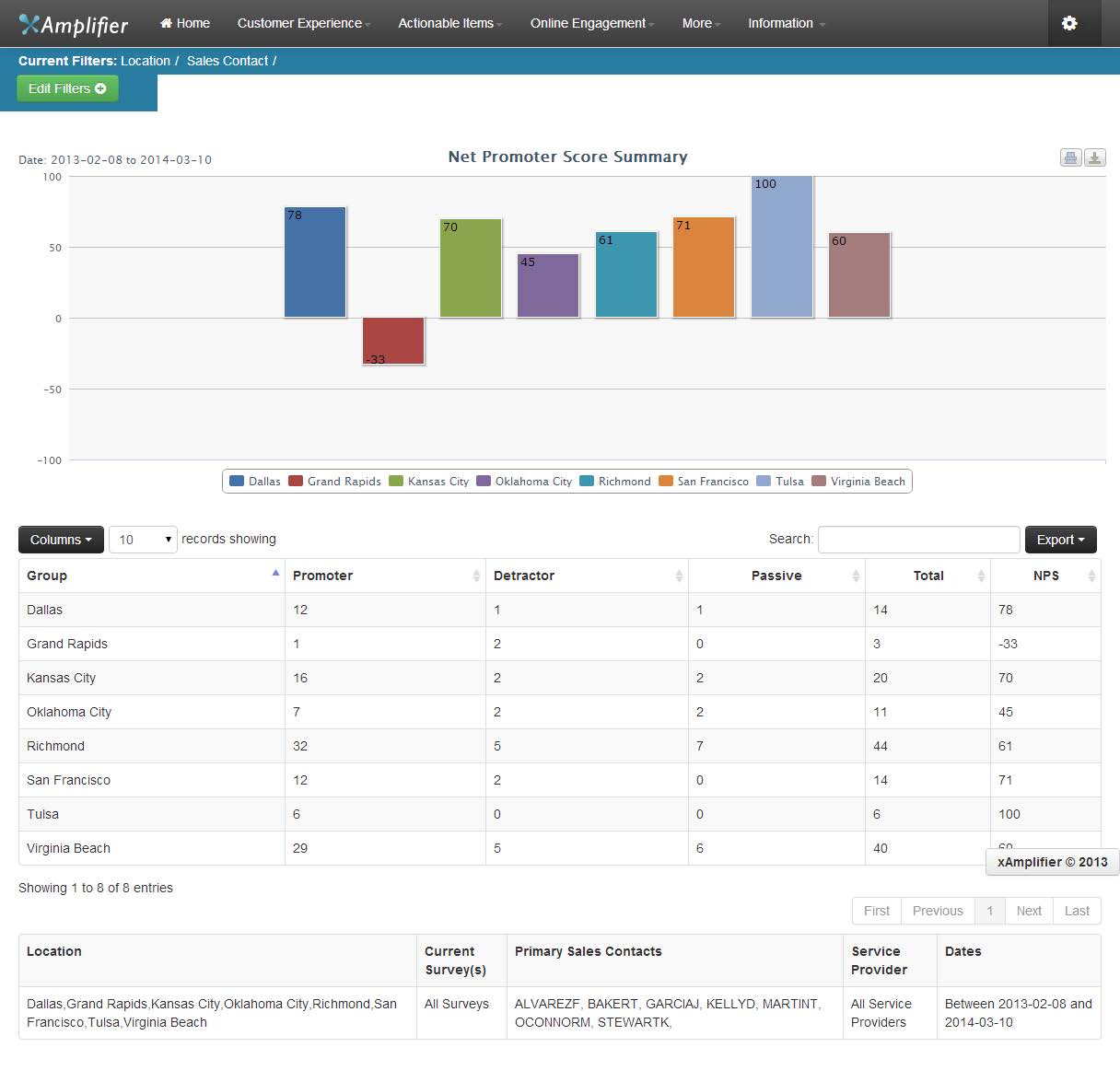Open the records showing count selector

pos(143,540)
